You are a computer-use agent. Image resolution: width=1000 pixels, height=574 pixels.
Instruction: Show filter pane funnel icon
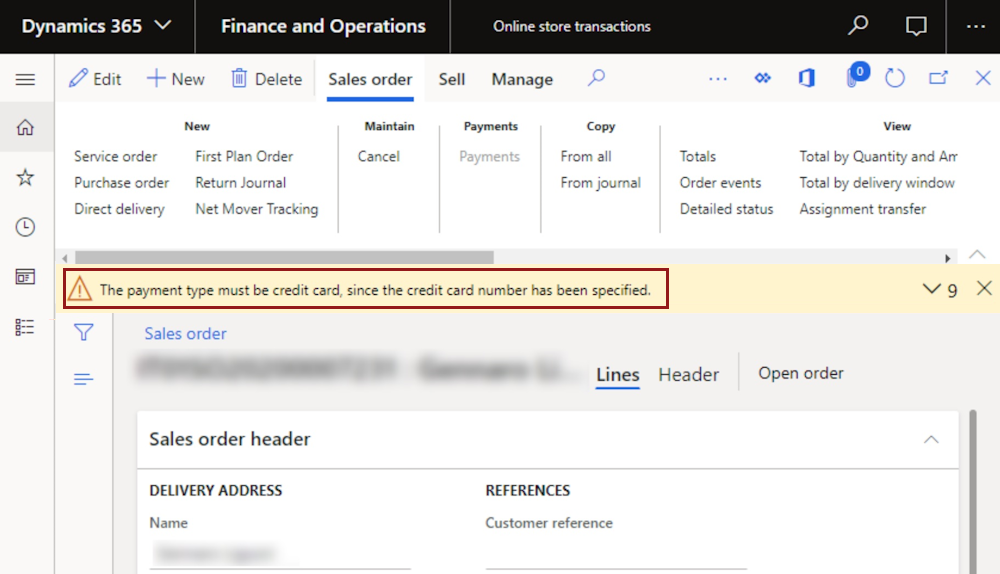point(84,332)
